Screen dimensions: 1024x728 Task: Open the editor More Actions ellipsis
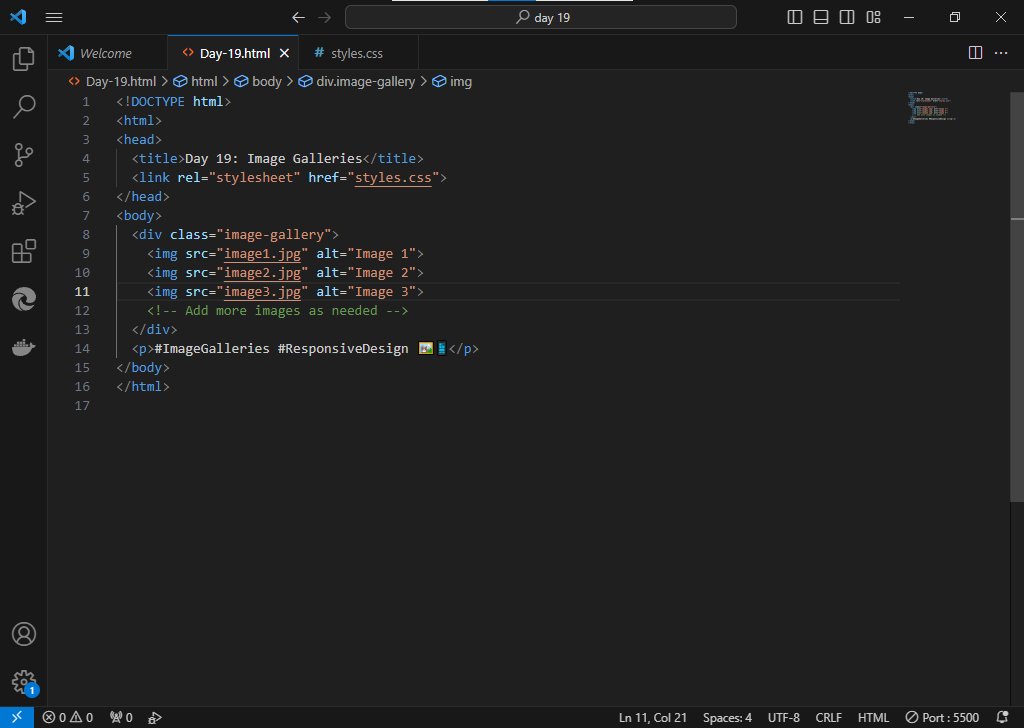[1000, 53]
